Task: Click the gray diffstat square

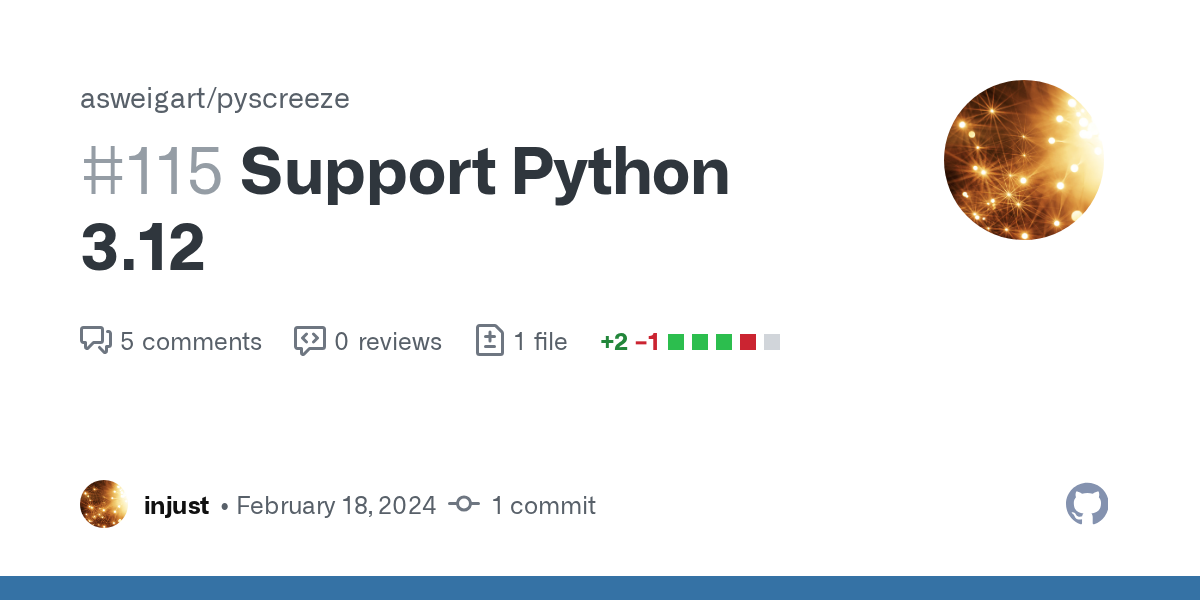Action: pos(772,342)
